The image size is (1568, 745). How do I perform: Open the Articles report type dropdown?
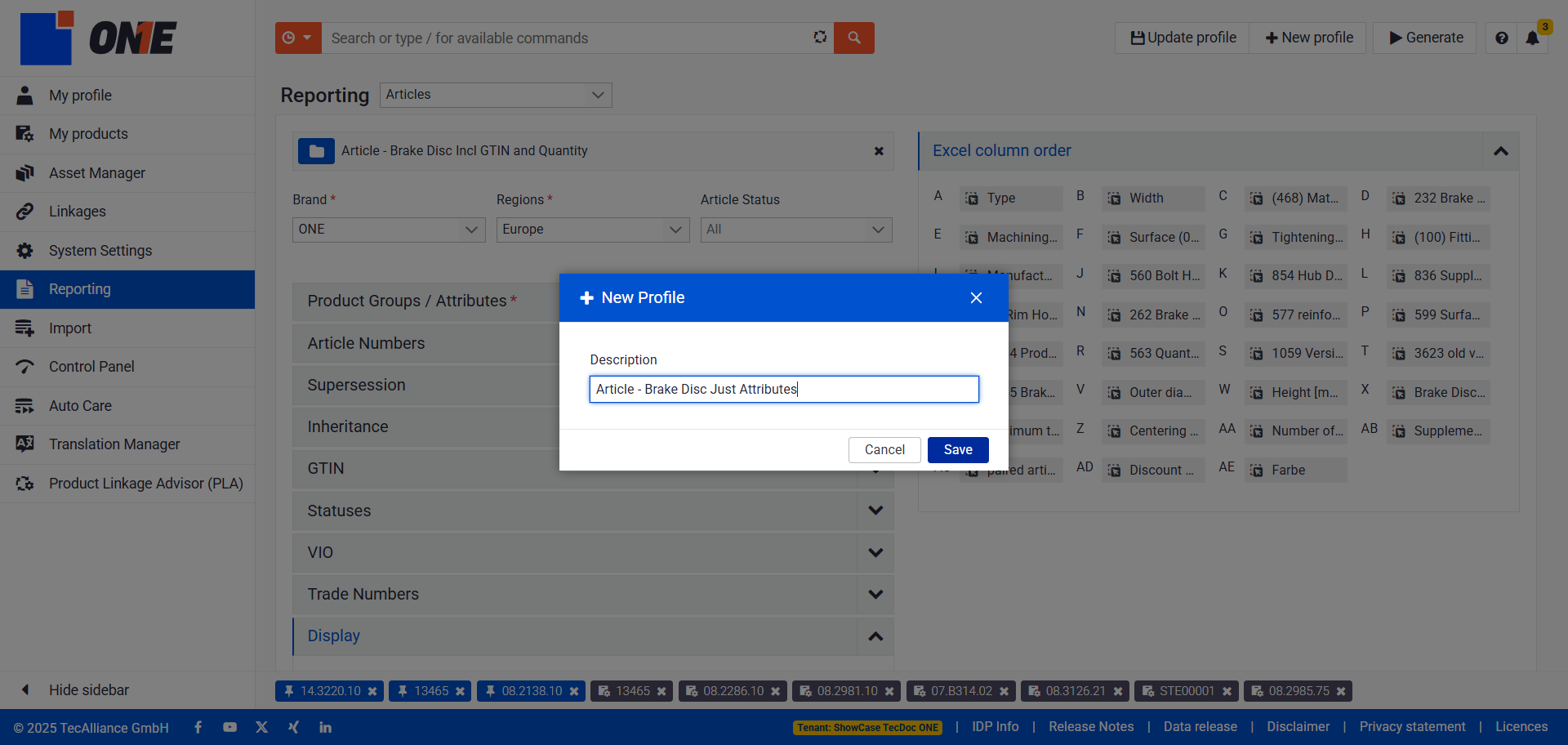click(496, 95)
